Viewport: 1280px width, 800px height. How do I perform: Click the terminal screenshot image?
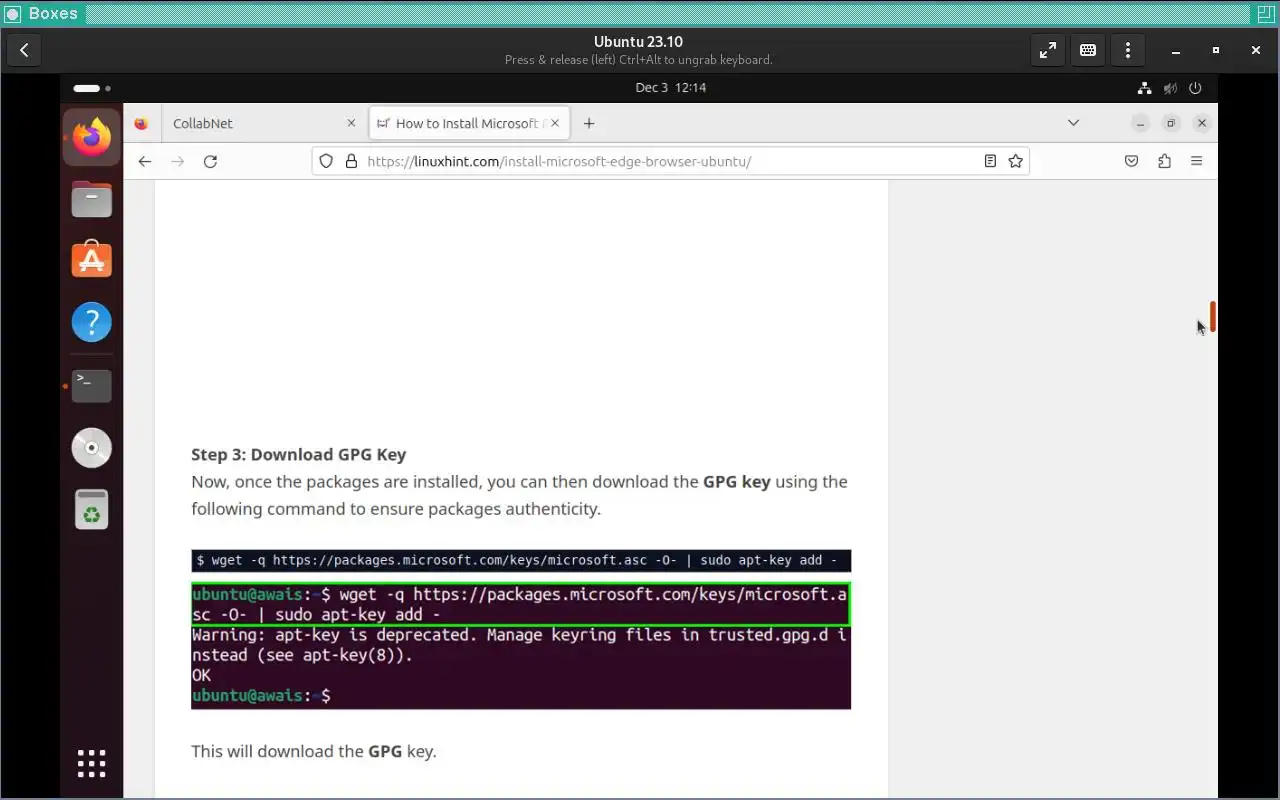521,645
